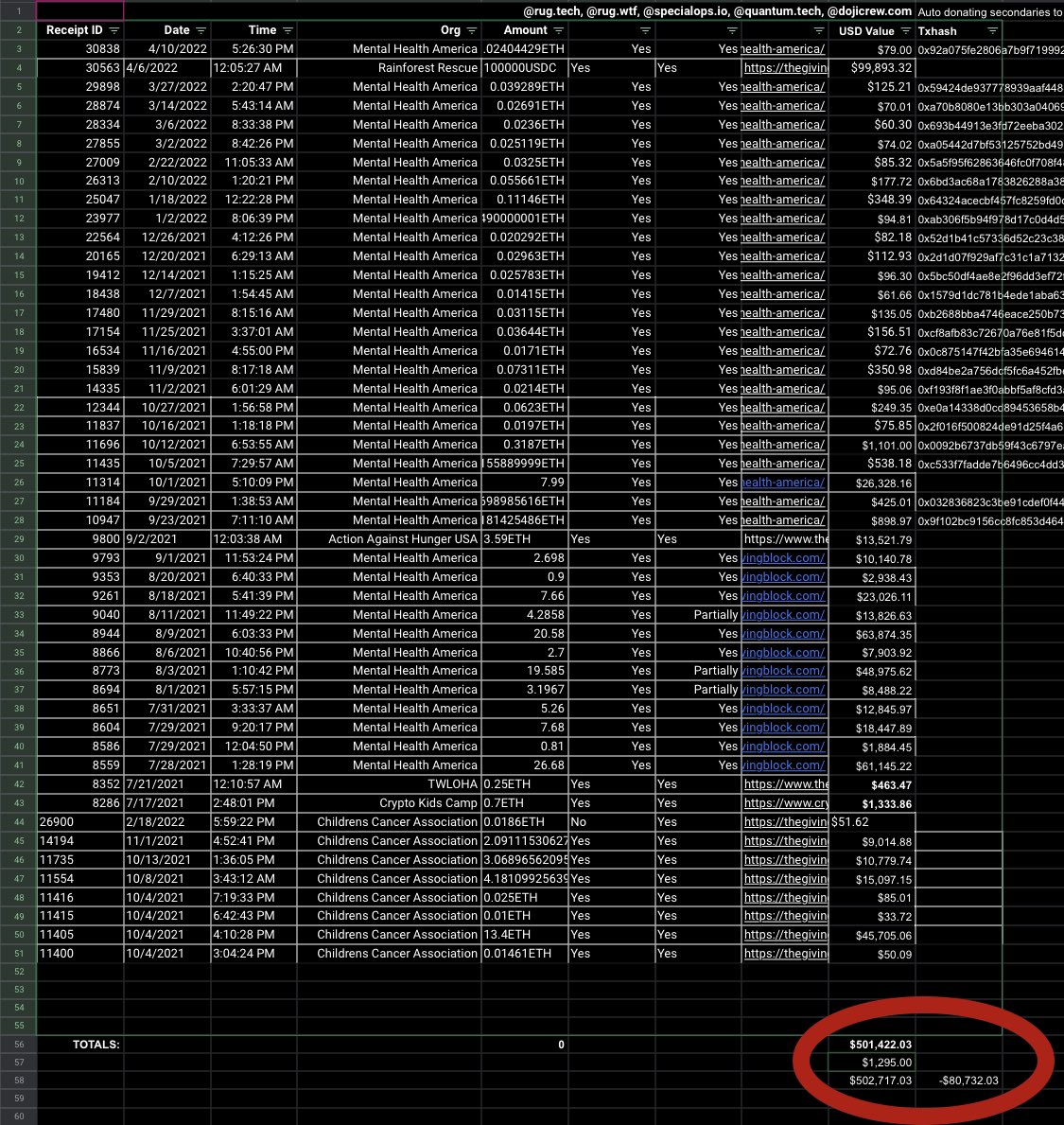Image resolution: width=1064 pixels, height=1125 pixels.
Task: Select row 56 header number
Action: pos(19,1045)
